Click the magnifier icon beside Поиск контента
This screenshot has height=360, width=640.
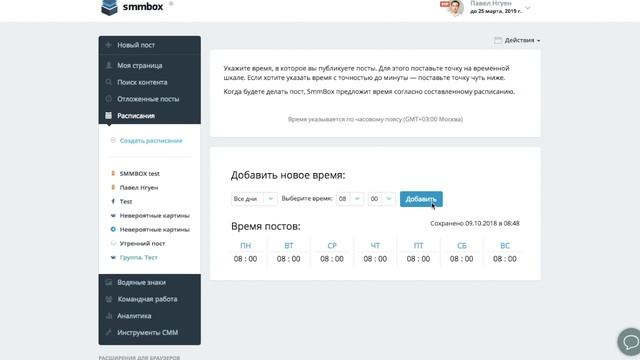tap(109, 82)
